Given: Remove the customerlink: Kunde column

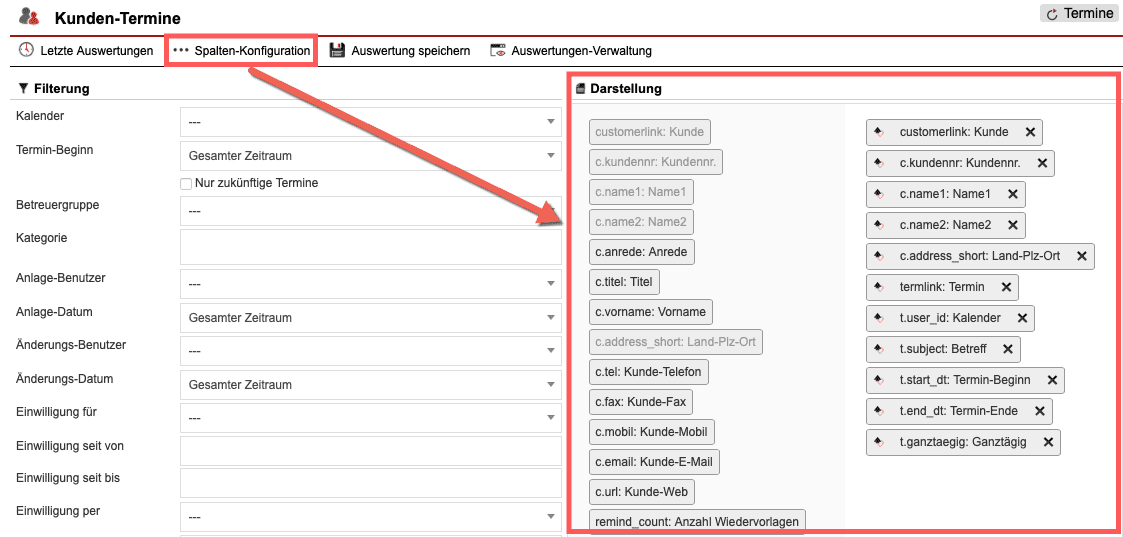Looking at the screenshot, I should coord(1030,132).
